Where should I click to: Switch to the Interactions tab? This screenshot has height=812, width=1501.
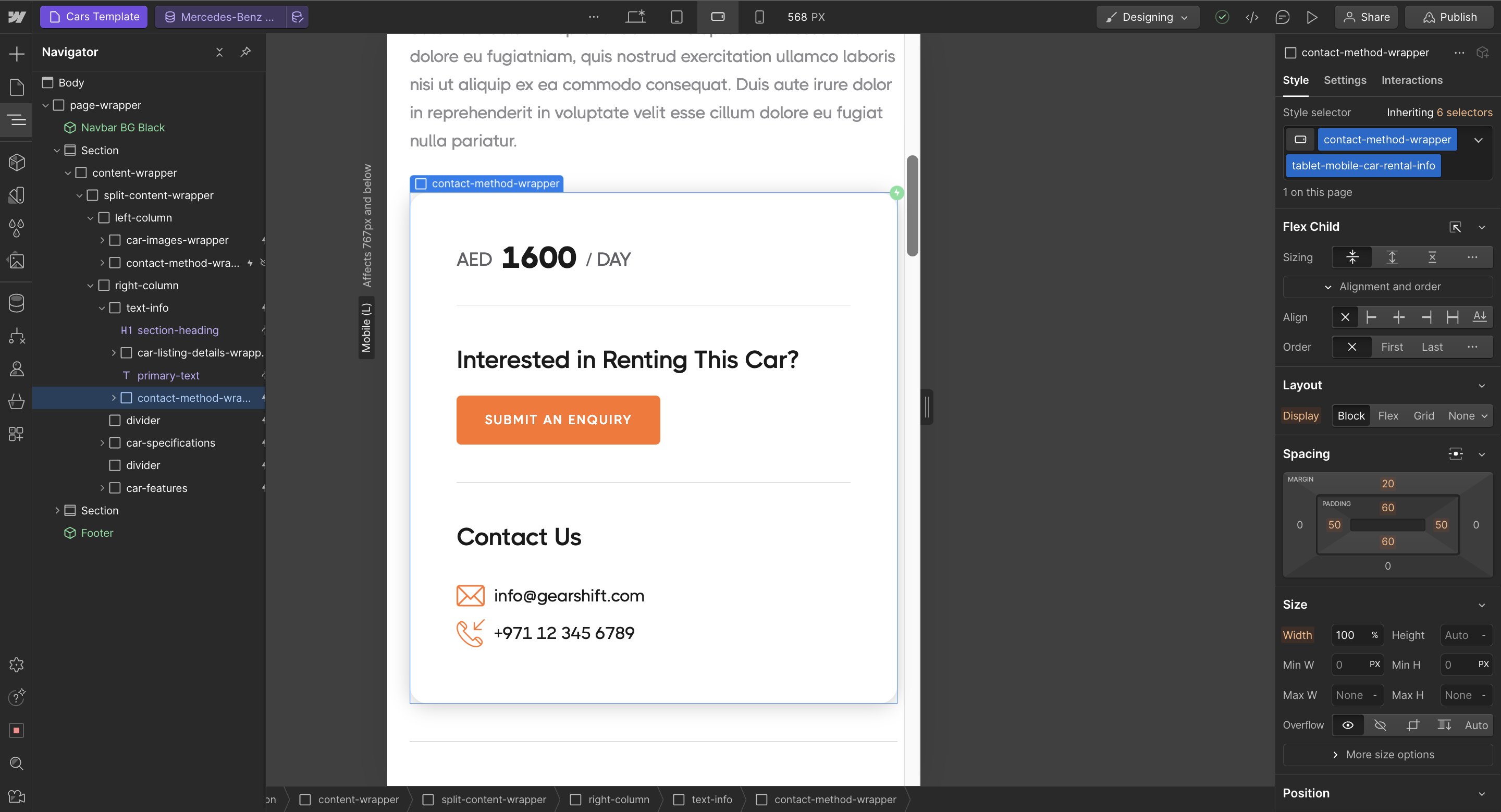click(x=1411, y=80)
